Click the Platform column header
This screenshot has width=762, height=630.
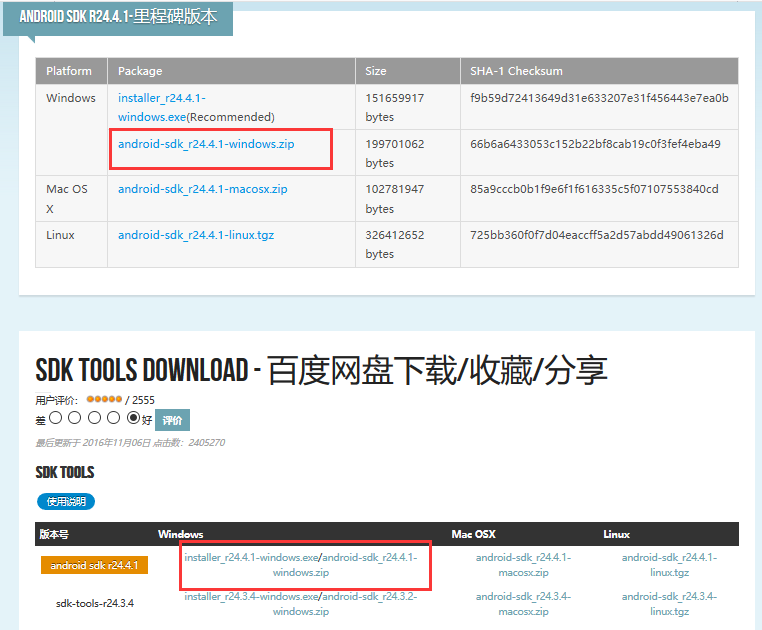(69, 71)
